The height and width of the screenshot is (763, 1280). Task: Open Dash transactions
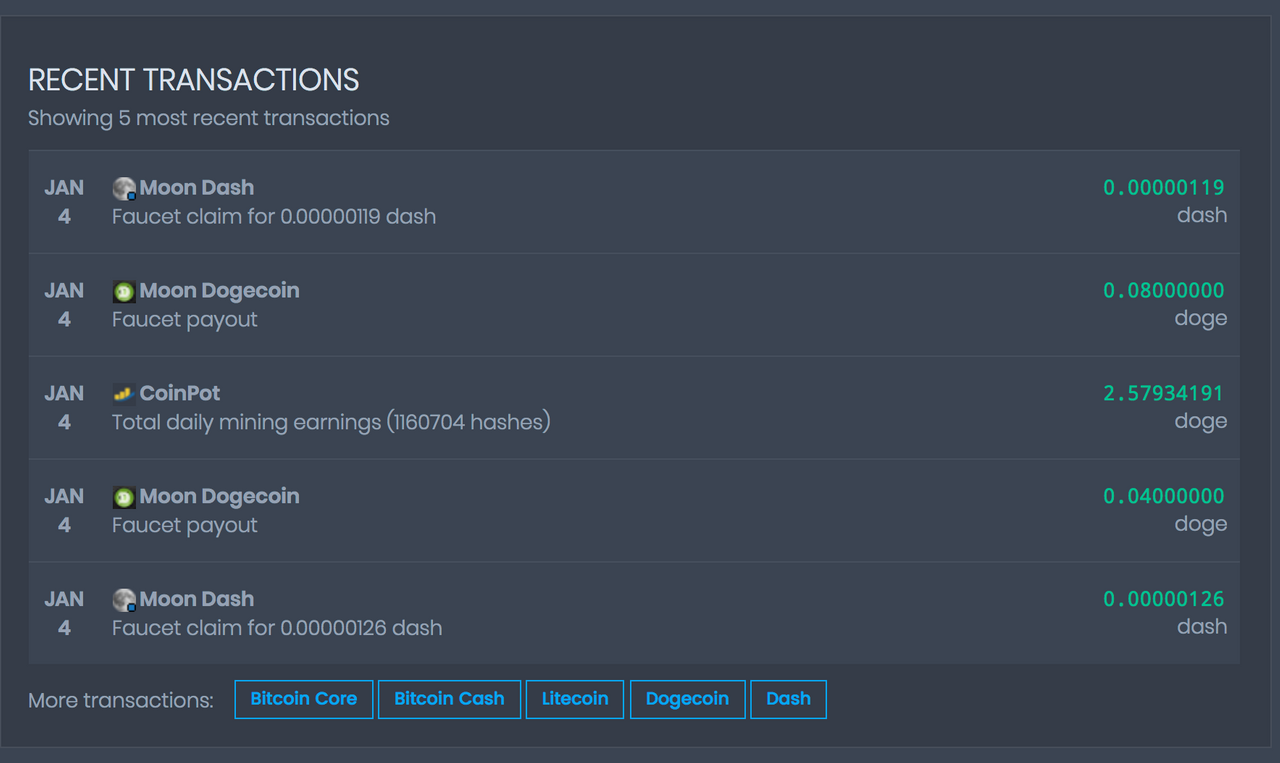point(788,699)
